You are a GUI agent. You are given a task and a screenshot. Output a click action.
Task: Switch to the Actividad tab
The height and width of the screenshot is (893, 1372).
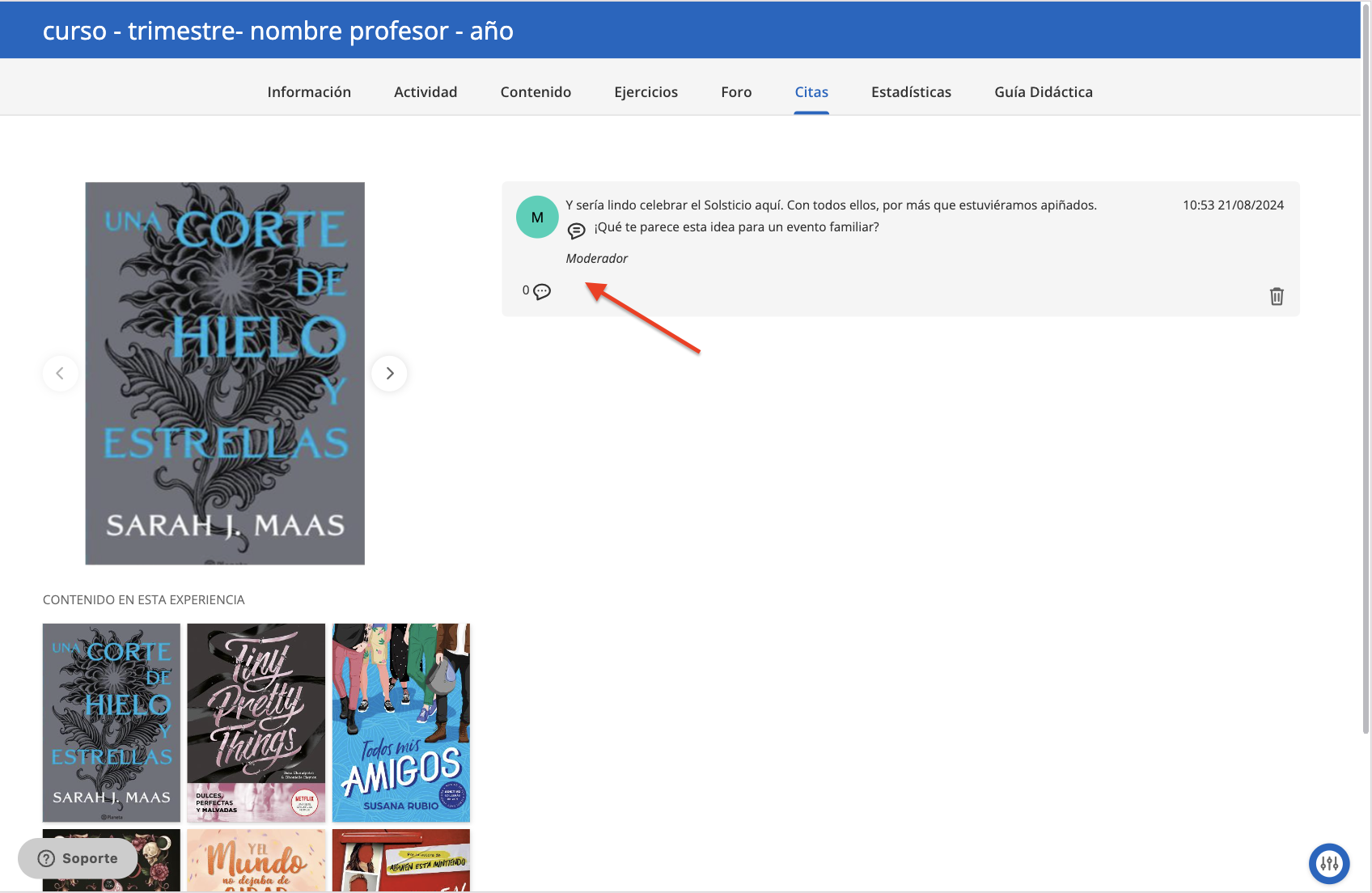(426, 92)
